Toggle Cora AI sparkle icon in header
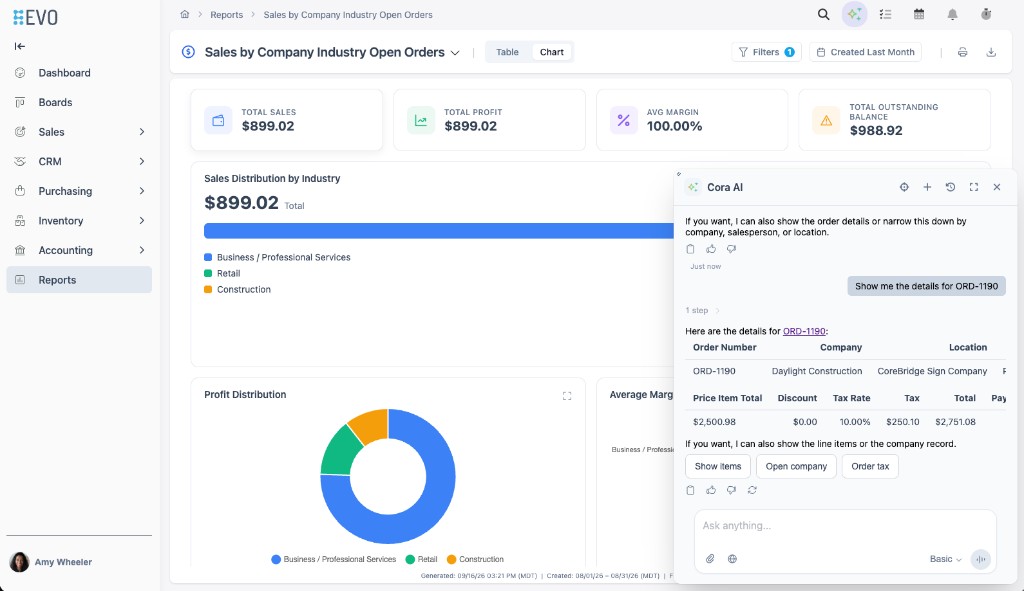 pyautogui.click(x=854, y=14)
